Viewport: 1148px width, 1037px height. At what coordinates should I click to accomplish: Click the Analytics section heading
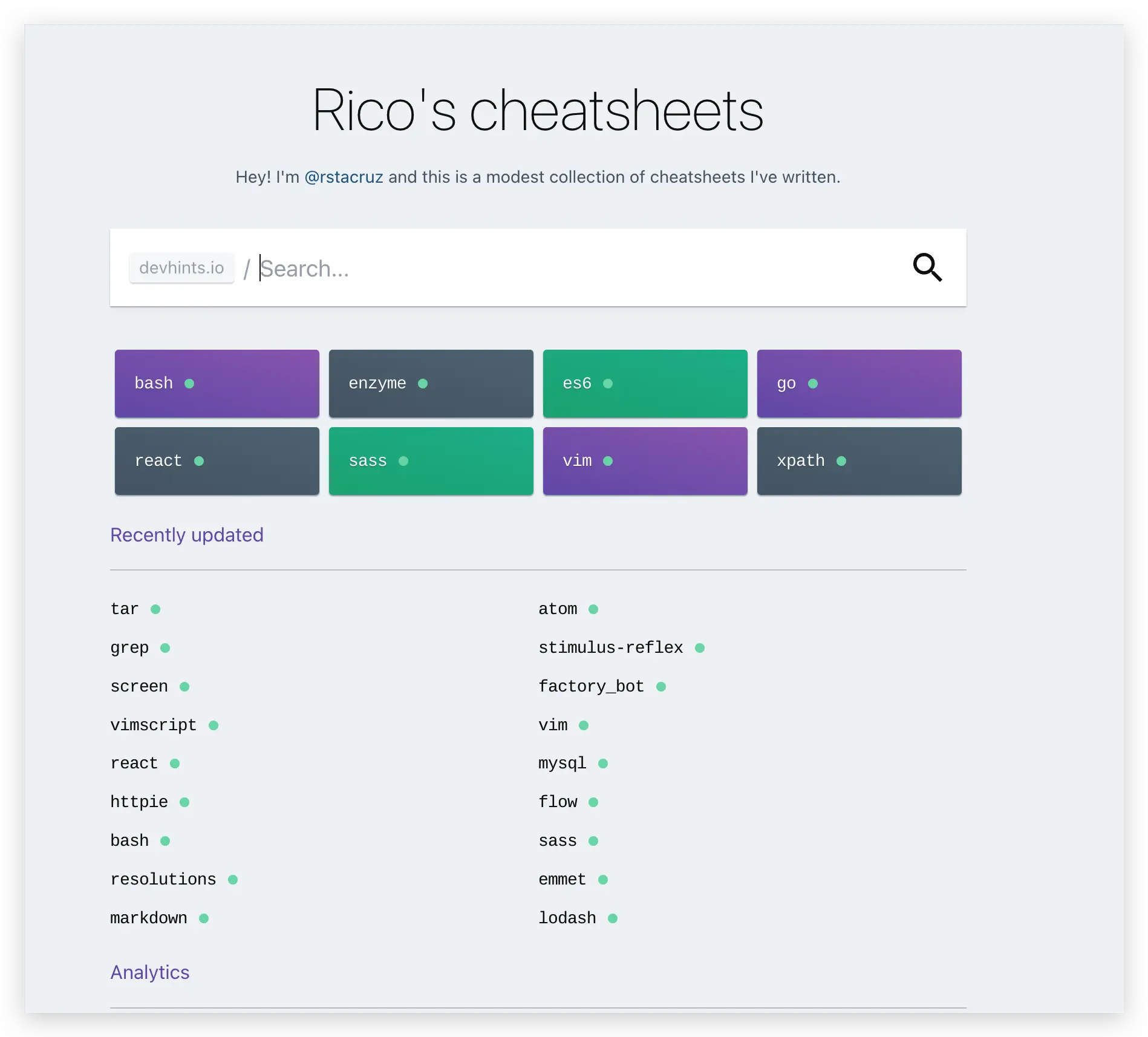(x=150, y=972)
